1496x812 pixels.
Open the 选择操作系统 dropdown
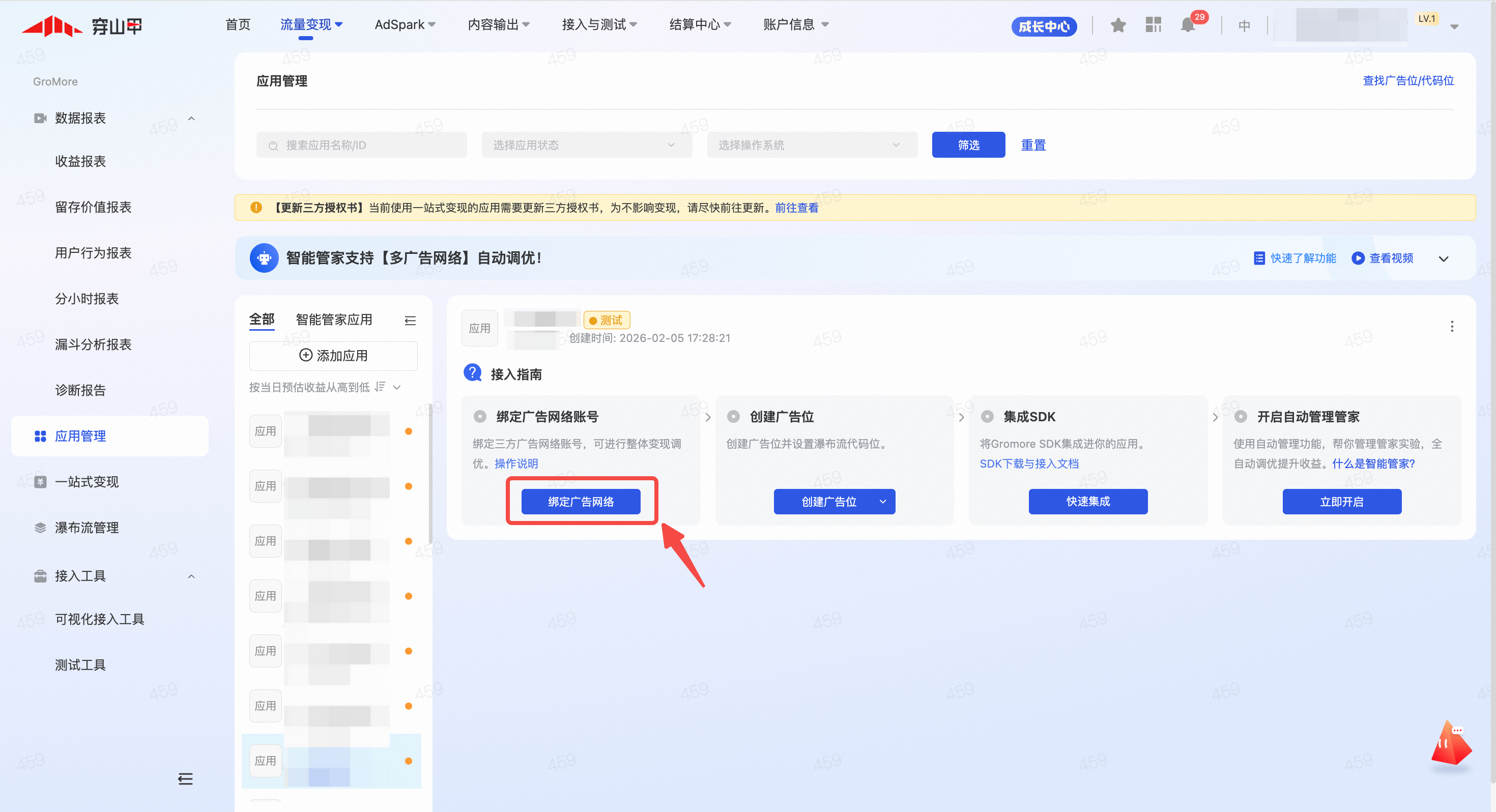point(811,145)
